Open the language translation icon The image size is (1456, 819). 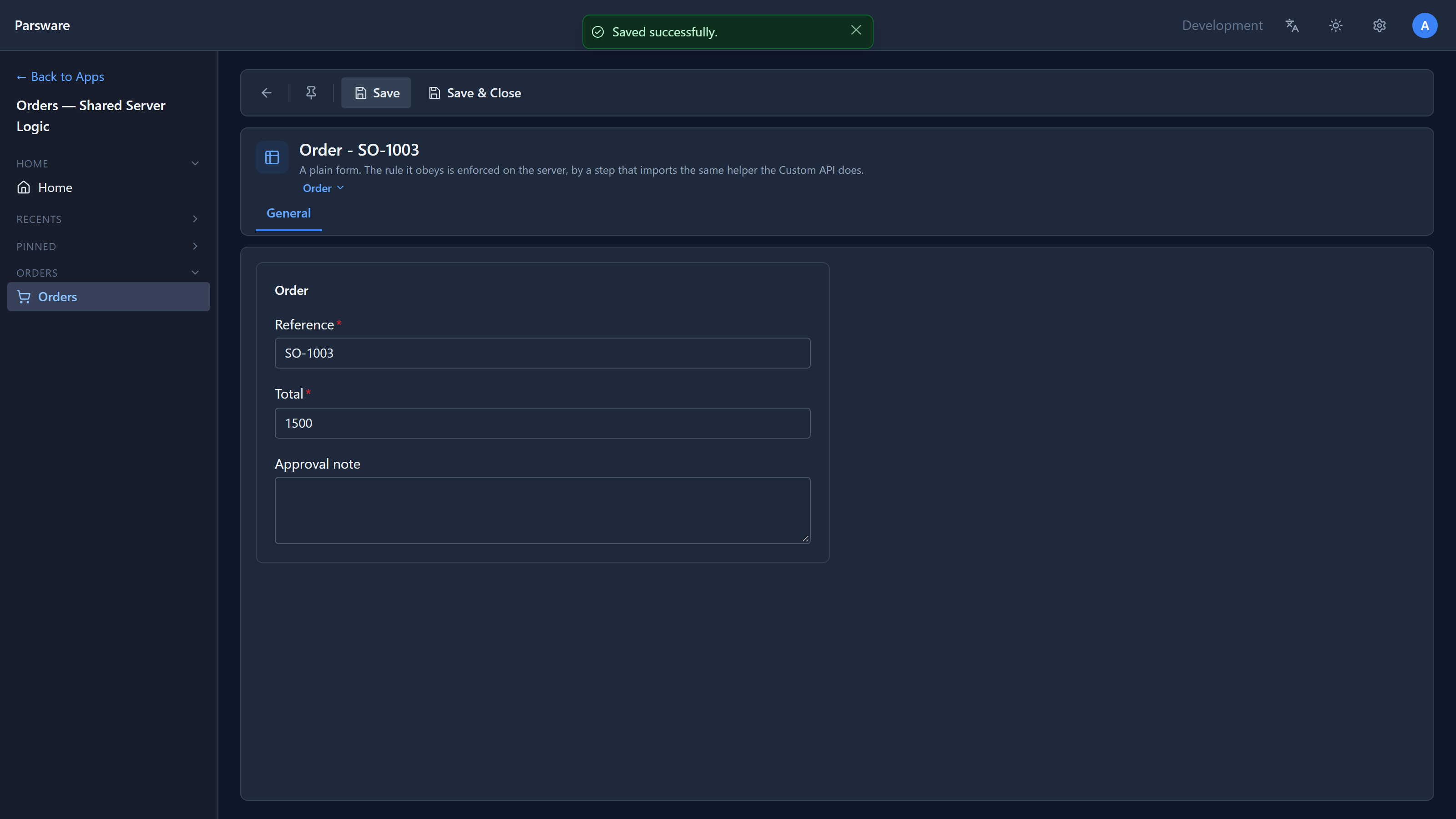(x=1292, y=25)
